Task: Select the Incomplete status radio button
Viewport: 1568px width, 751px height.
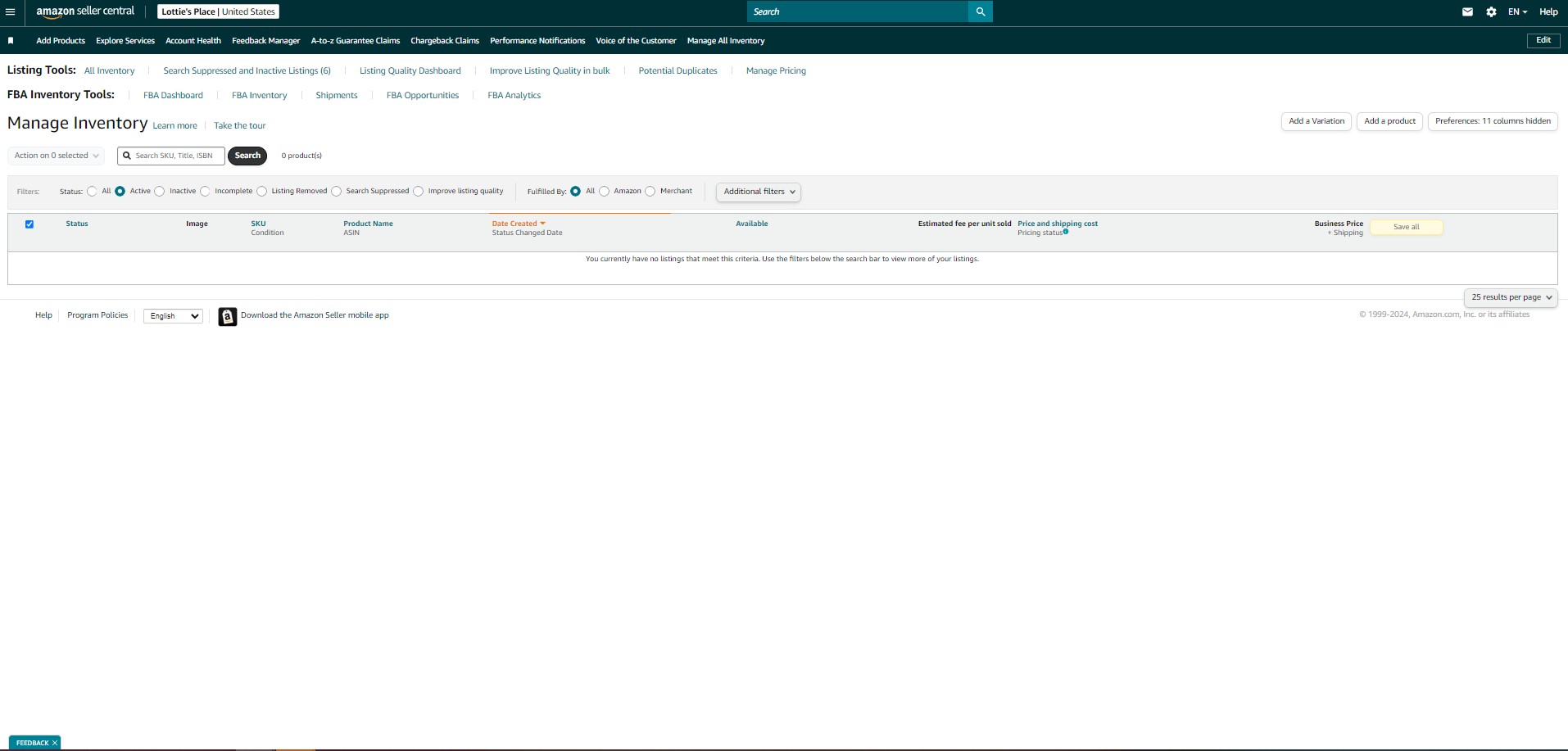Action: [x=205, y=191]
